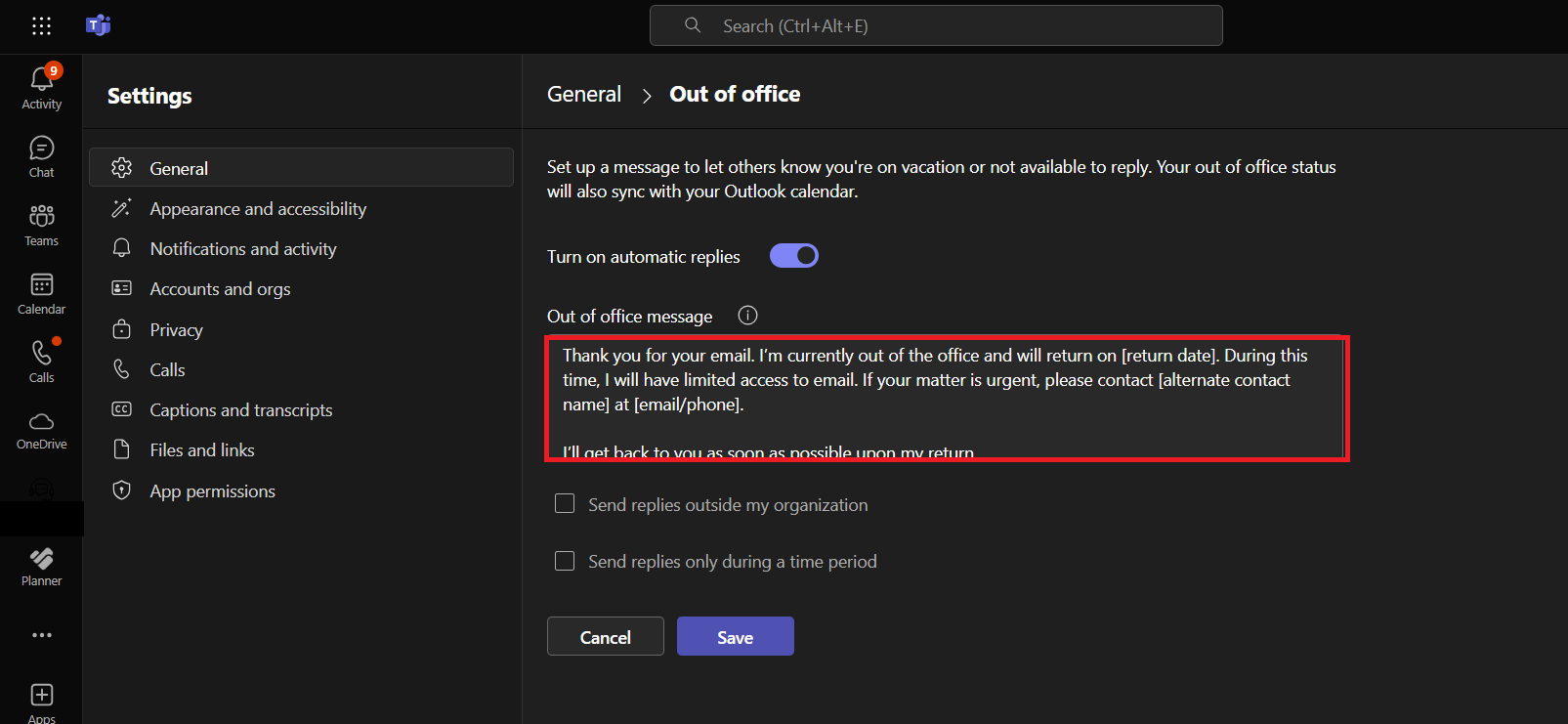Open Calls from the left rail

(x=41, y=362)
